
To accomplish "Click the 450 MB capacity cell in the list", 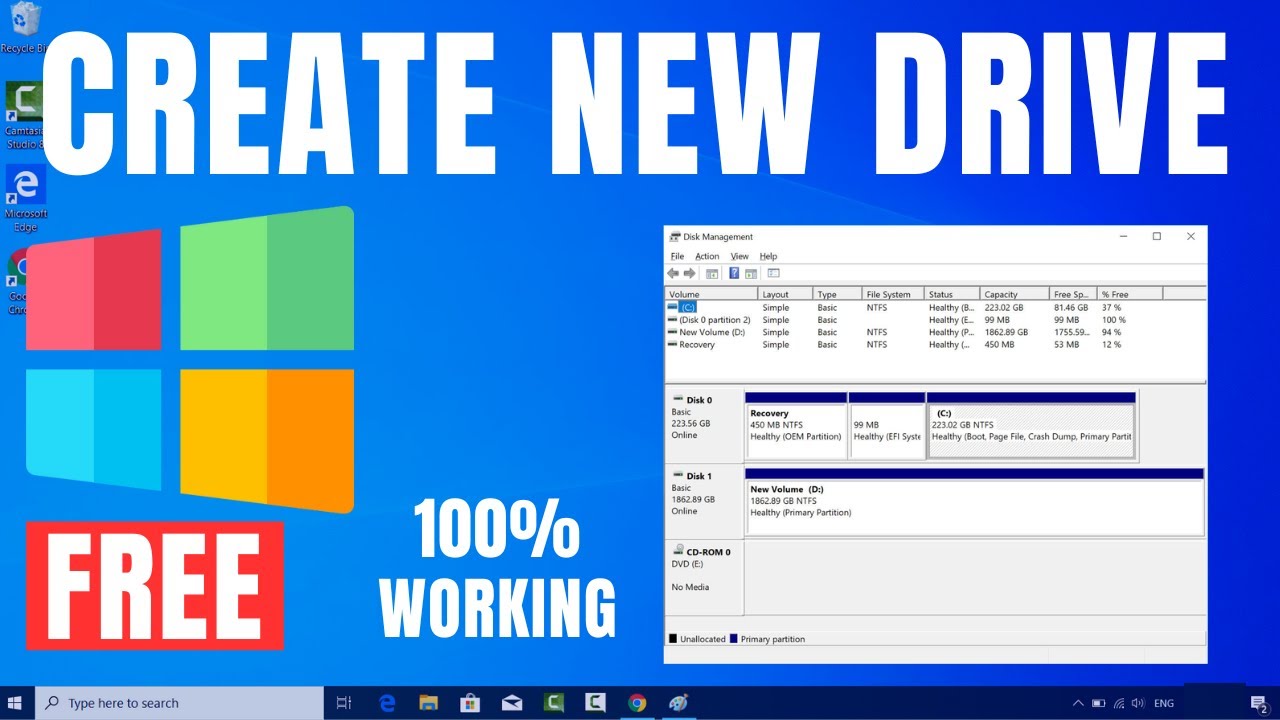I will 999,344.
